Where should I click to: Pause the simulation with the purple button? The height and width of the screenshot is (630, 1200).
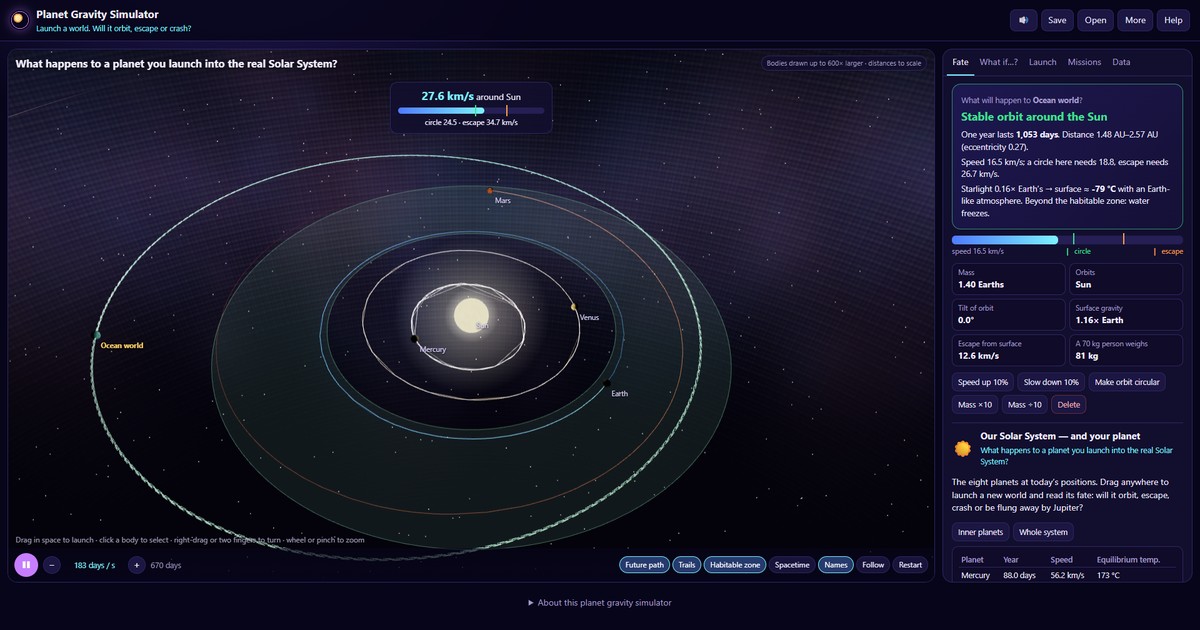pos(26,565)
